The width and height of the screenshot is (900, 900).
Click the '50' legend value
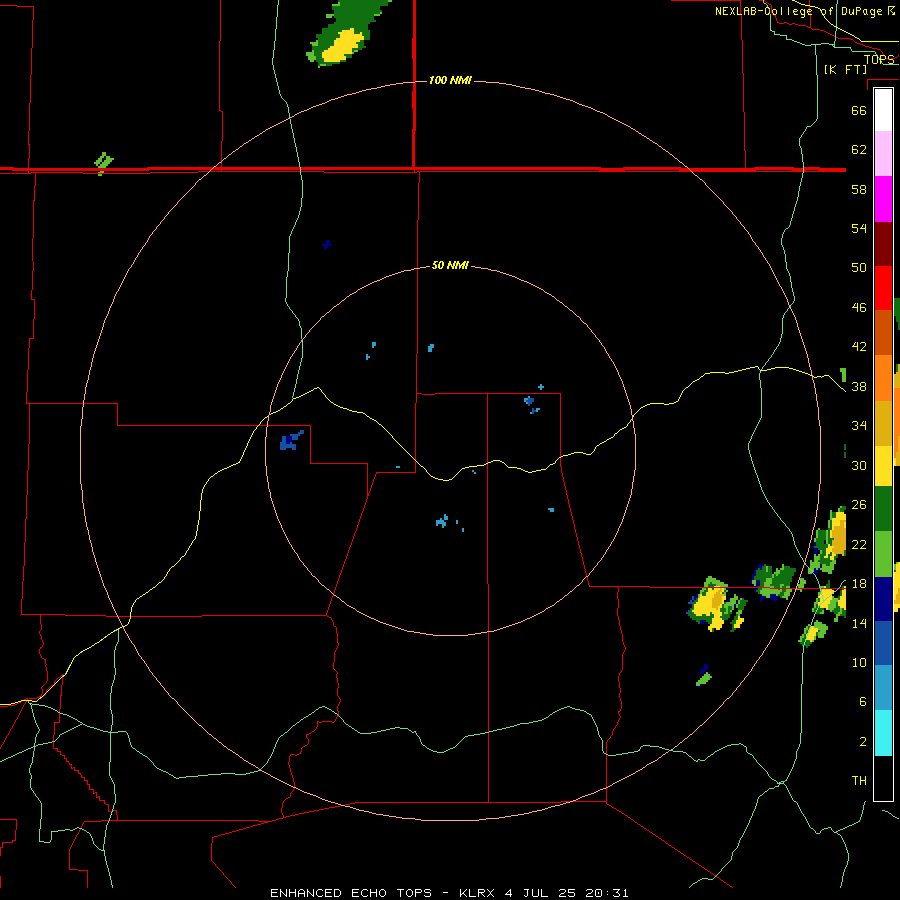(859, 267)
